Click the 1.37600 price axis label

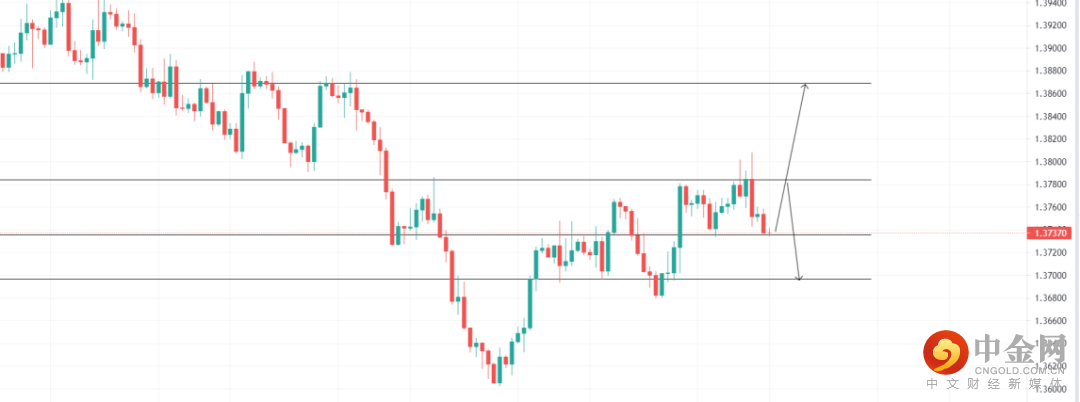pos(1049,207)
